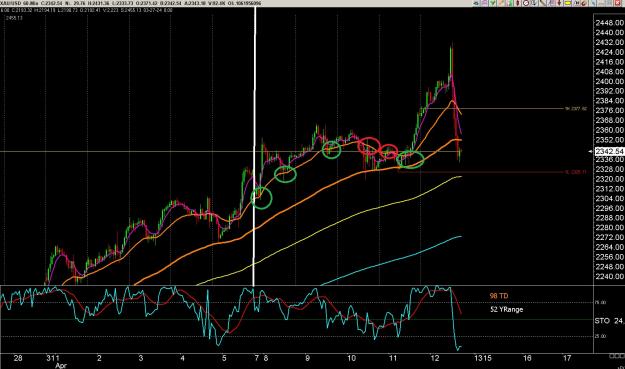The height and width of the screenshot is (369, 625).
Task: Click the current price tag 2342.54
Action: click(x=609, y=151)
